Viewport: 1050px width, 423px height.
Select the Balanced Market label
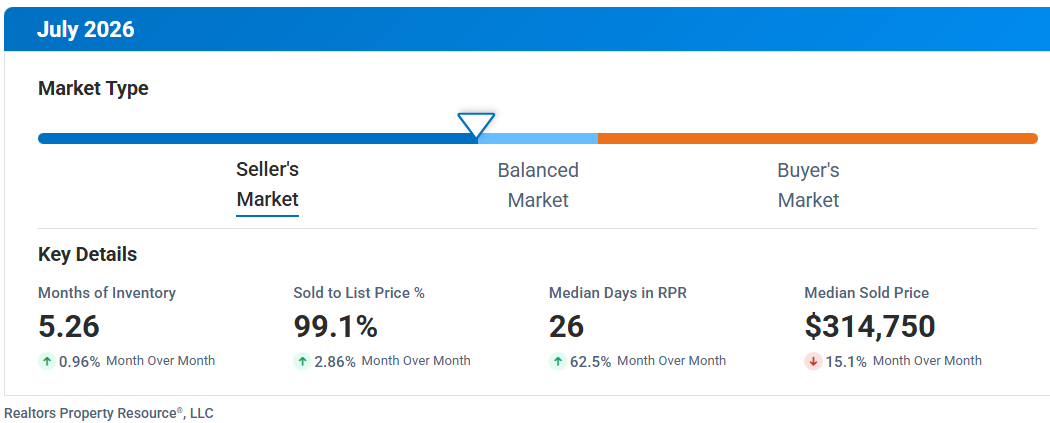[x=538, y=185]
